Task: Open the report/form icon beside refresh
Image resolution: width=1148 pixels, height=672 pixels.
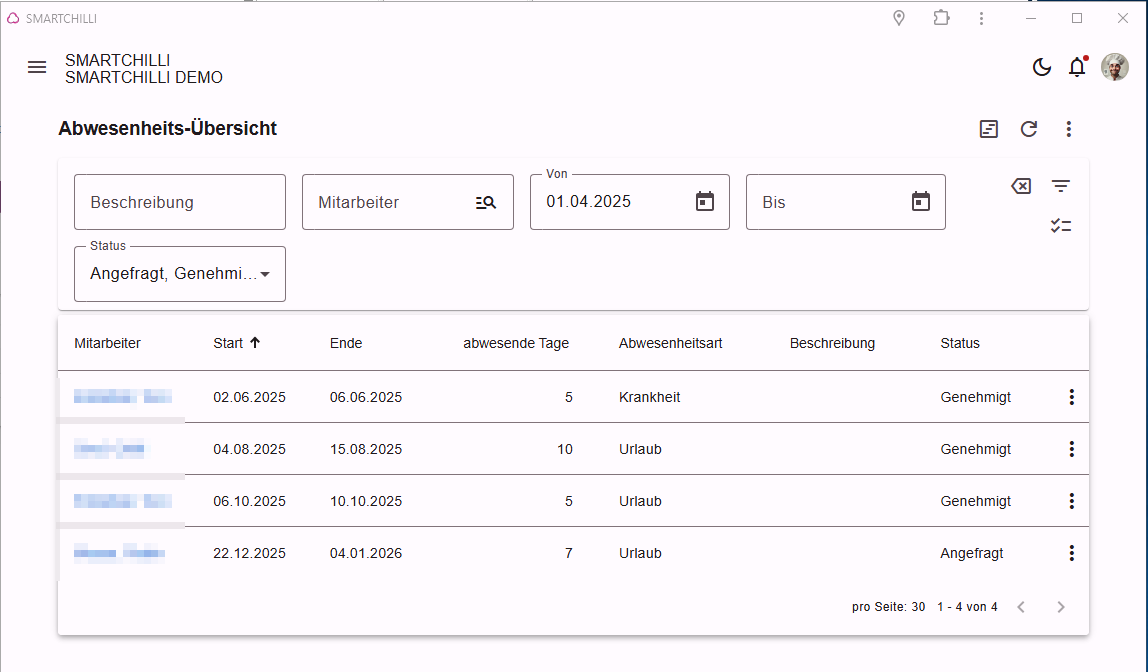Action: (x=988, y=129)
